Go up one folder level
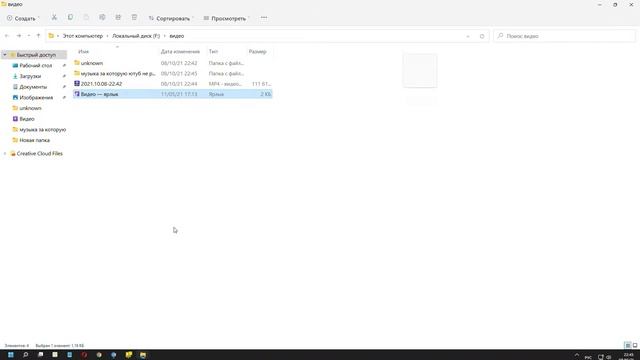Image resolution: width=640 pixels, height=360 pixels. [38, 36]
